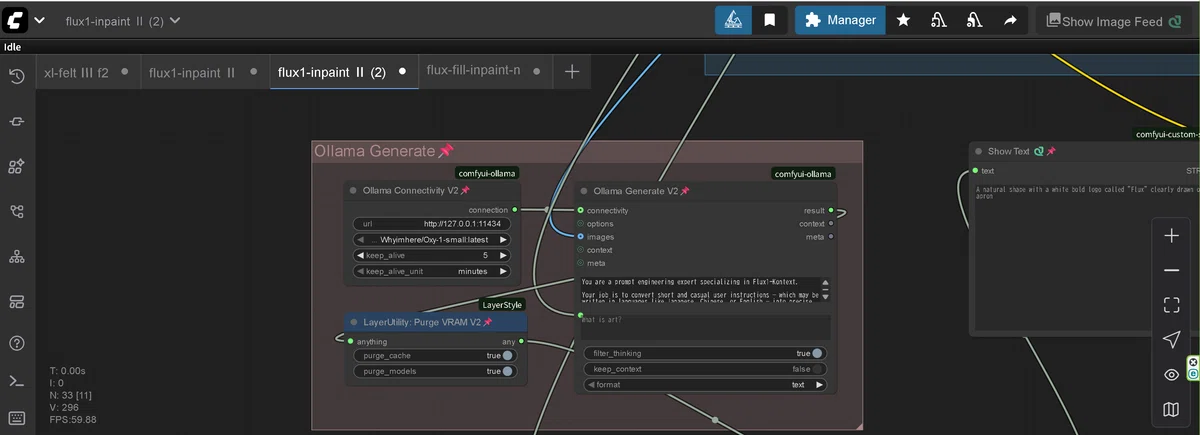This screenshot has width=1200, height=435.
Task: Expand the chevron beside the ComfyUI logo
Action: [39, 20]
